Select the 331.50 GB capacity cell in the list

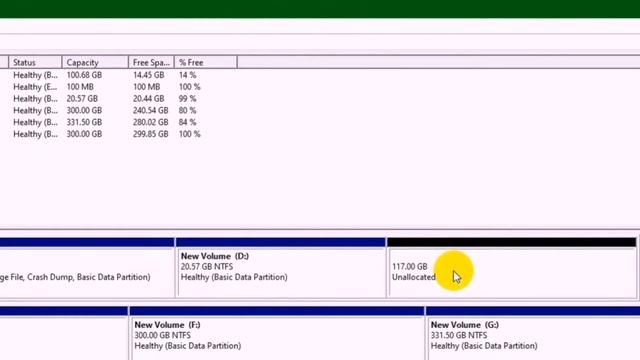click(84, 122)
